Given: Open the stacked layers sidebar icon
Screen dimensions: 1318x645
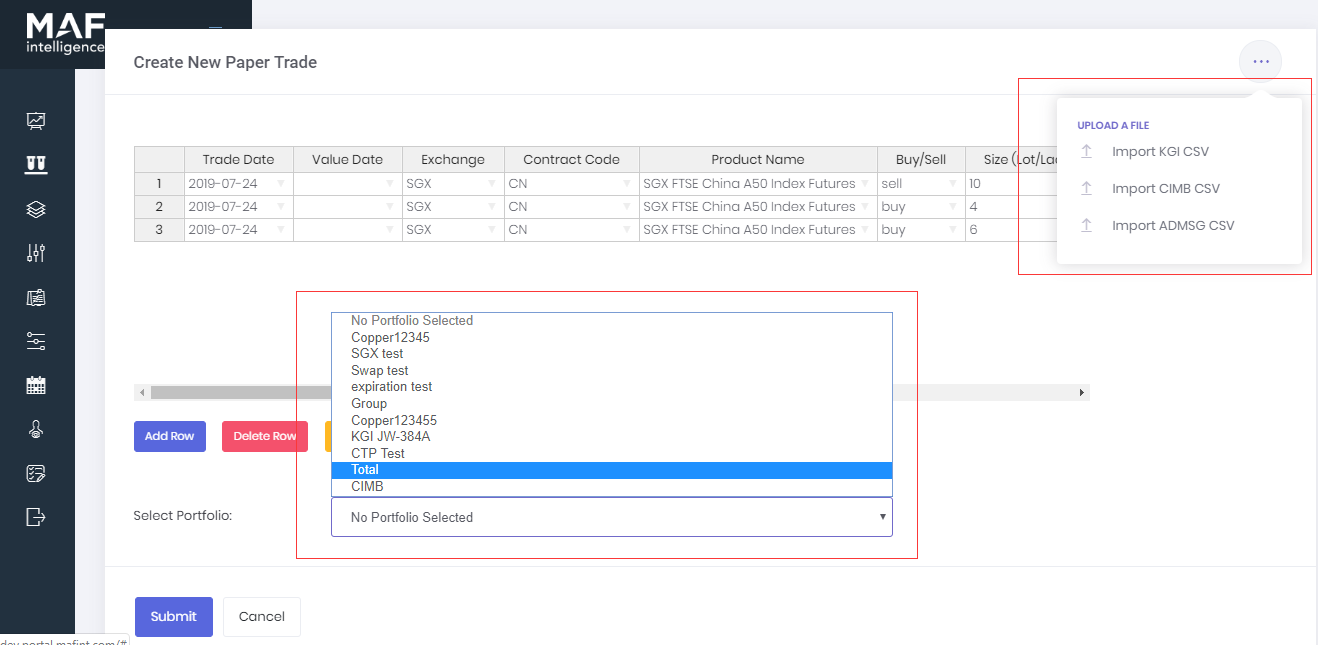Looking at the screenshot, I should (36, 209).
